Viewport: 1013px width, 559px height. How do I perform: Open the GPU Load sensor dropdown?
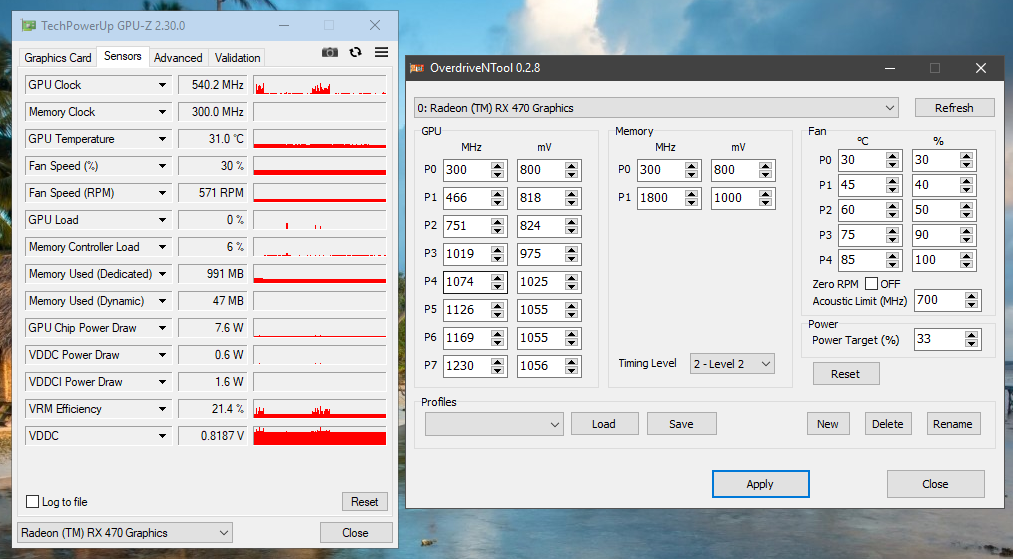162,220
